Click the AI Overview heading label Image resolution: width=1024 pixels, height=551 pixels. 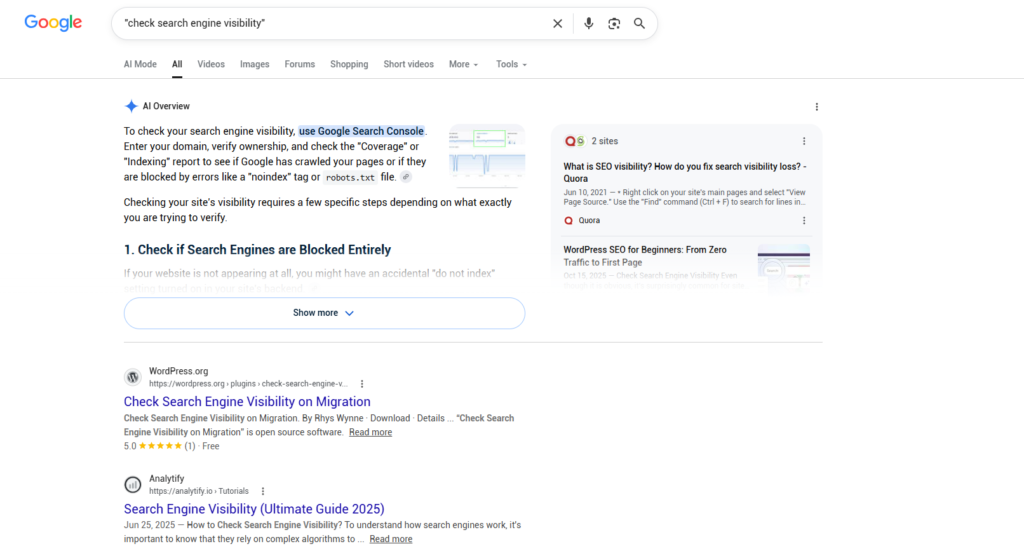(x=166, y=106)
